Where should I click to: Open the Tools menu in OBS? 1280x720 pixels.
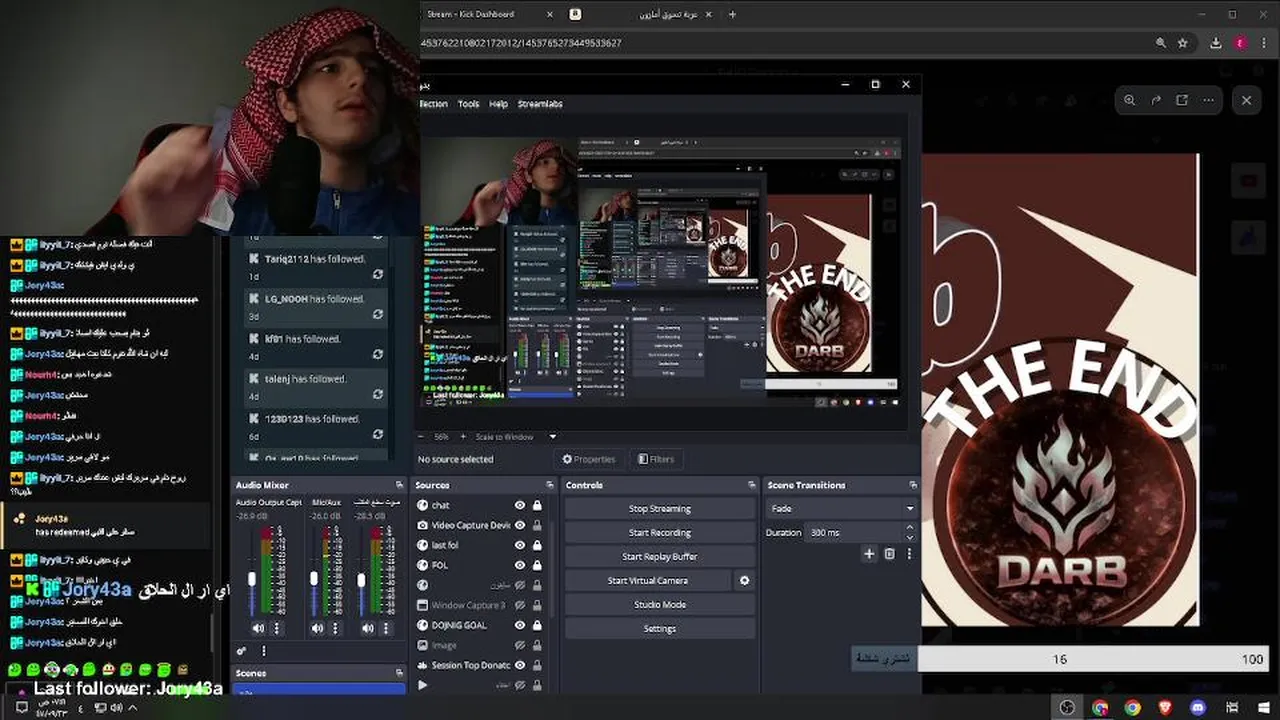(468, 104)
